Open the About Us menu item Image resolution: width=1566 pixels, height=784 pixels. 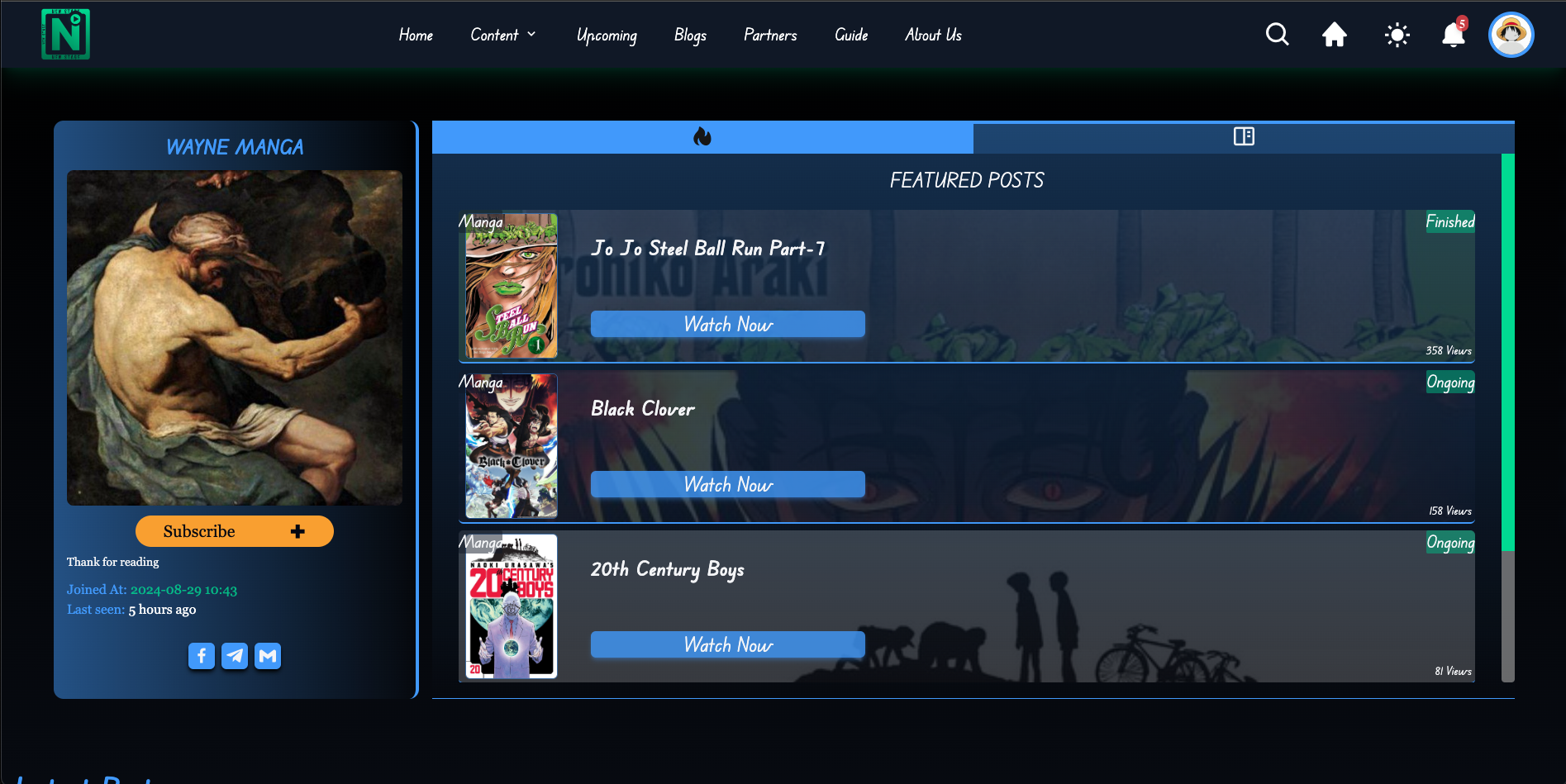click(933, 35)
